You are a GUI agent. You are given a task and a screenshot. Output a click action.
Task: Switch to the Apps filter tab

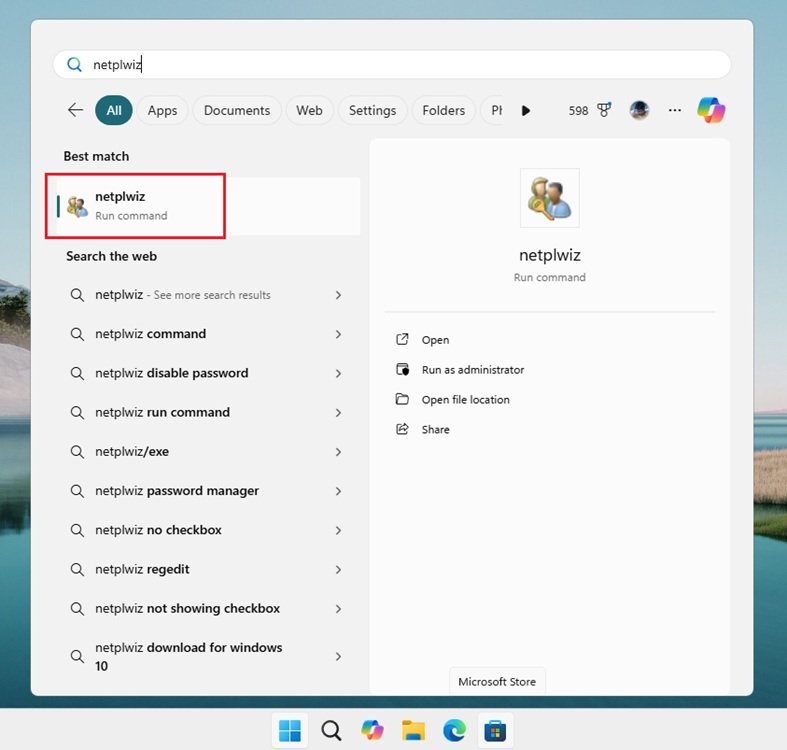[x=162, y=110]
